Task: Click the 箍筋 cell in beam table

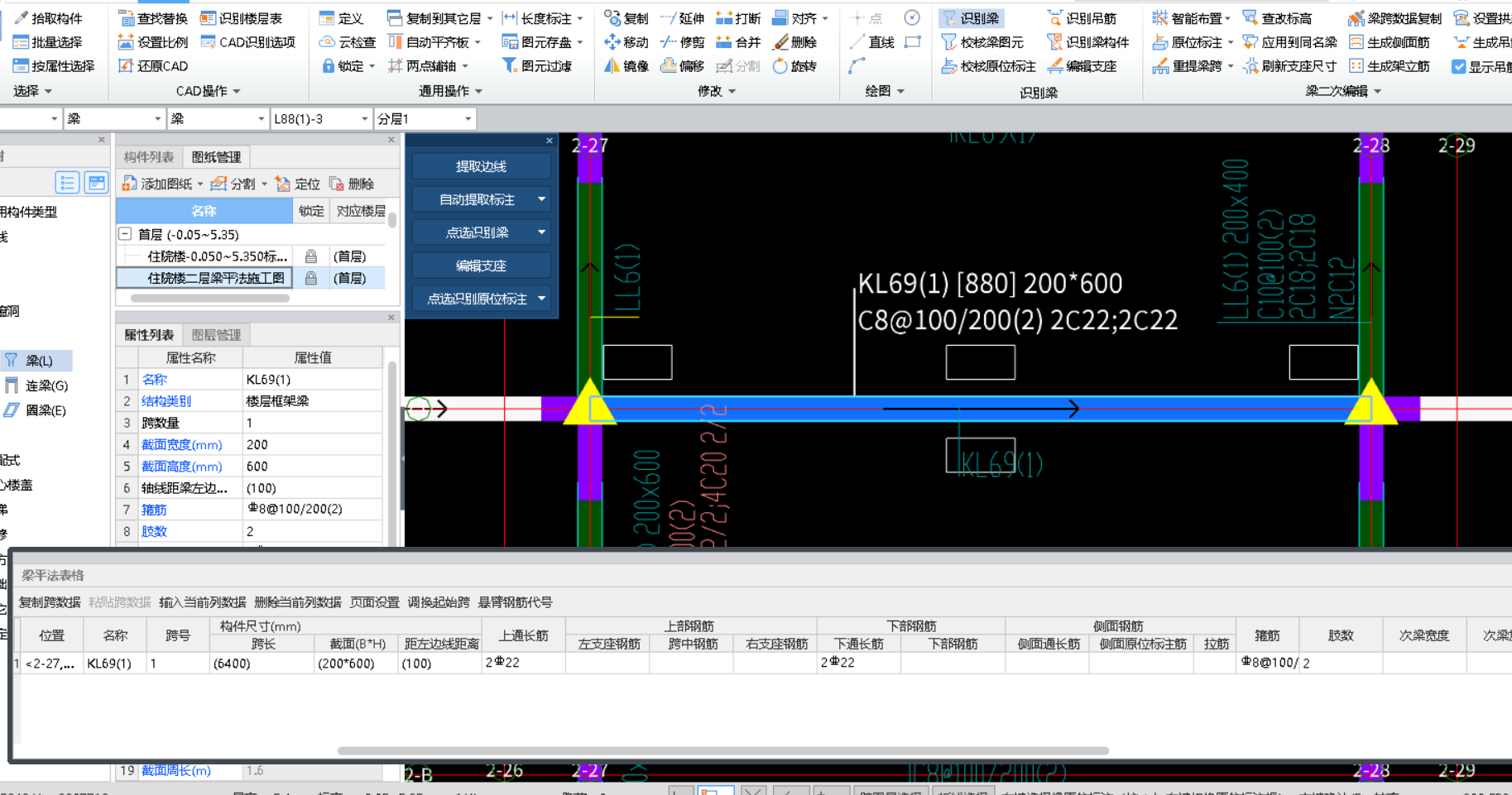Action: tap(1267, 663)
